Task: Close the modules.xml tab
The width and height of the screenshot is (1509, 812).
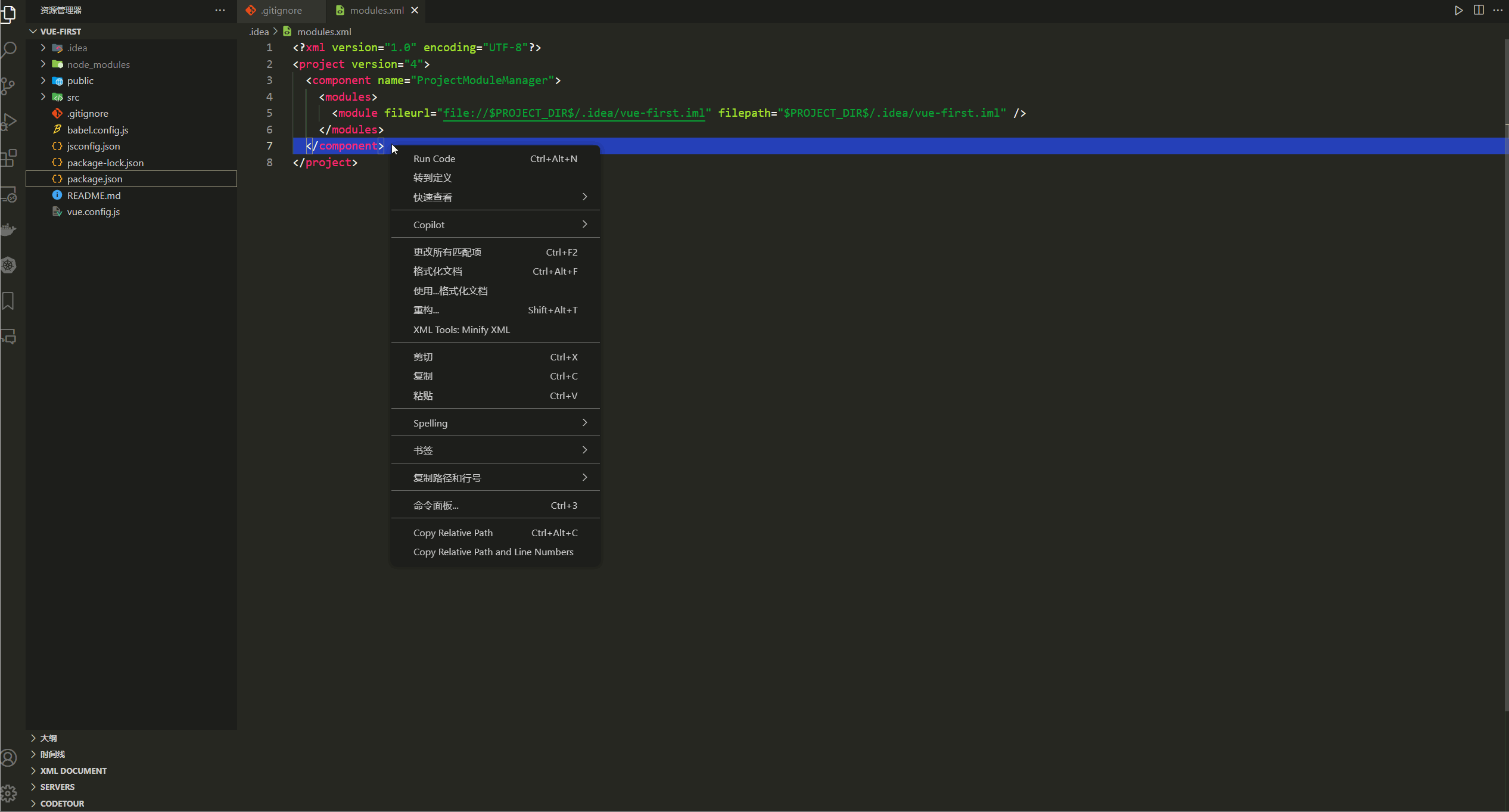Action: (x=415, y=10)
